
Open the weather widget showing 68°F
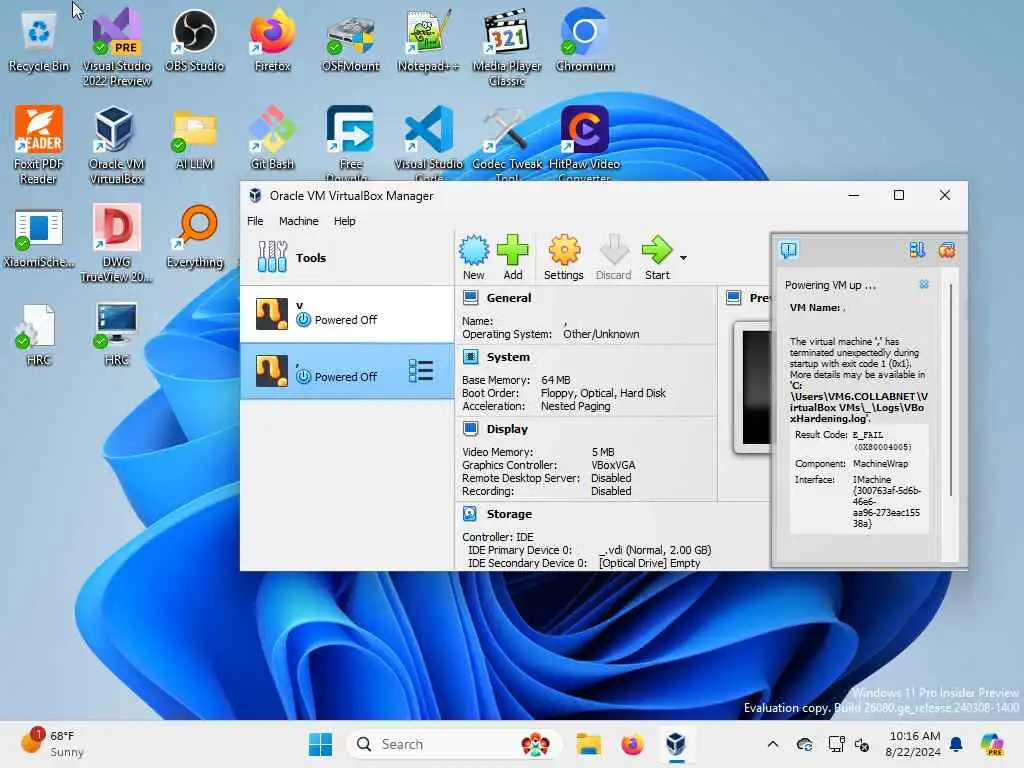52,743
